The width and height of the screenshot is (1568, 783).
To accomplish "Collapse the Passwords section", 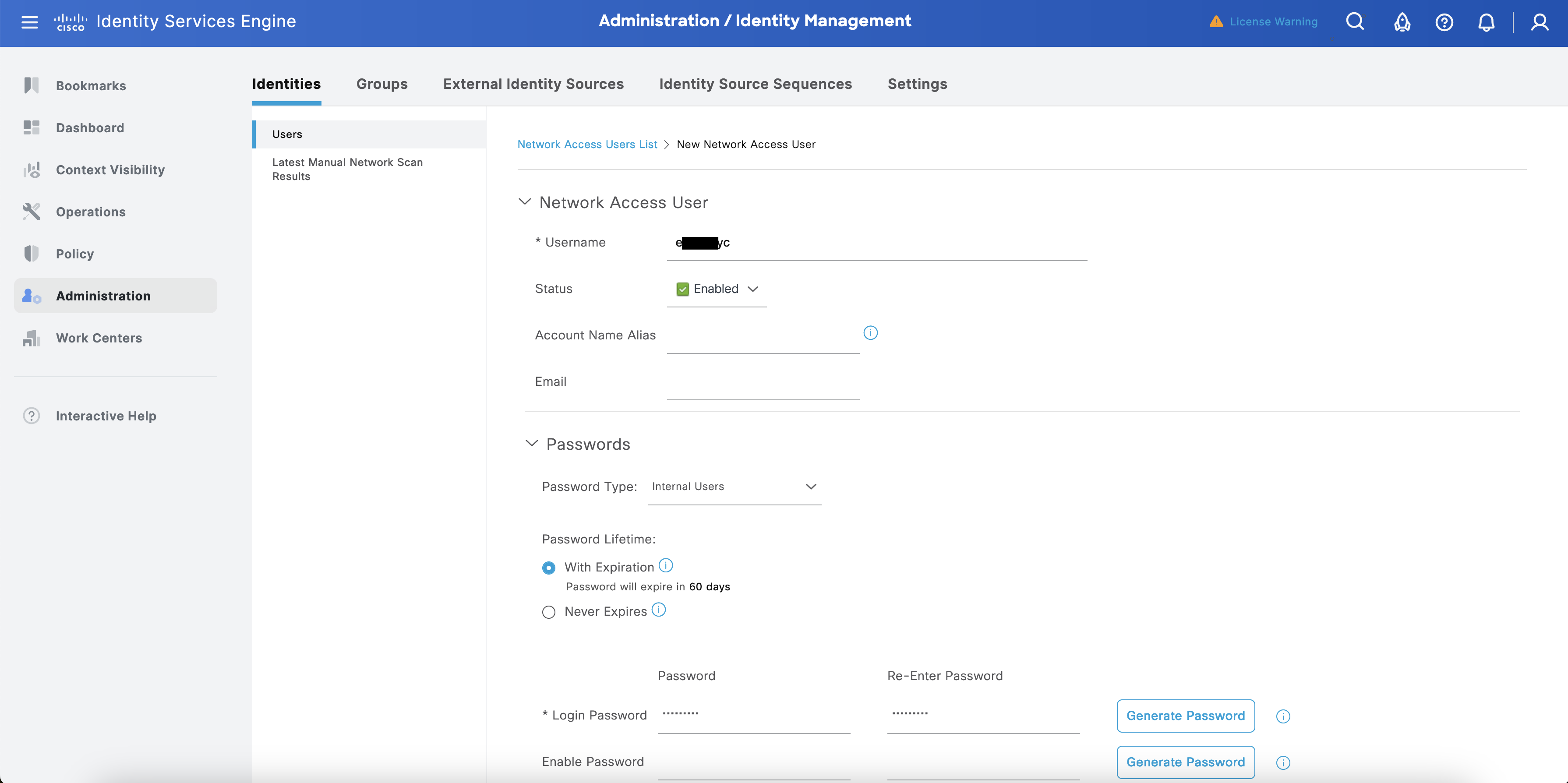I will coord(531,444).
